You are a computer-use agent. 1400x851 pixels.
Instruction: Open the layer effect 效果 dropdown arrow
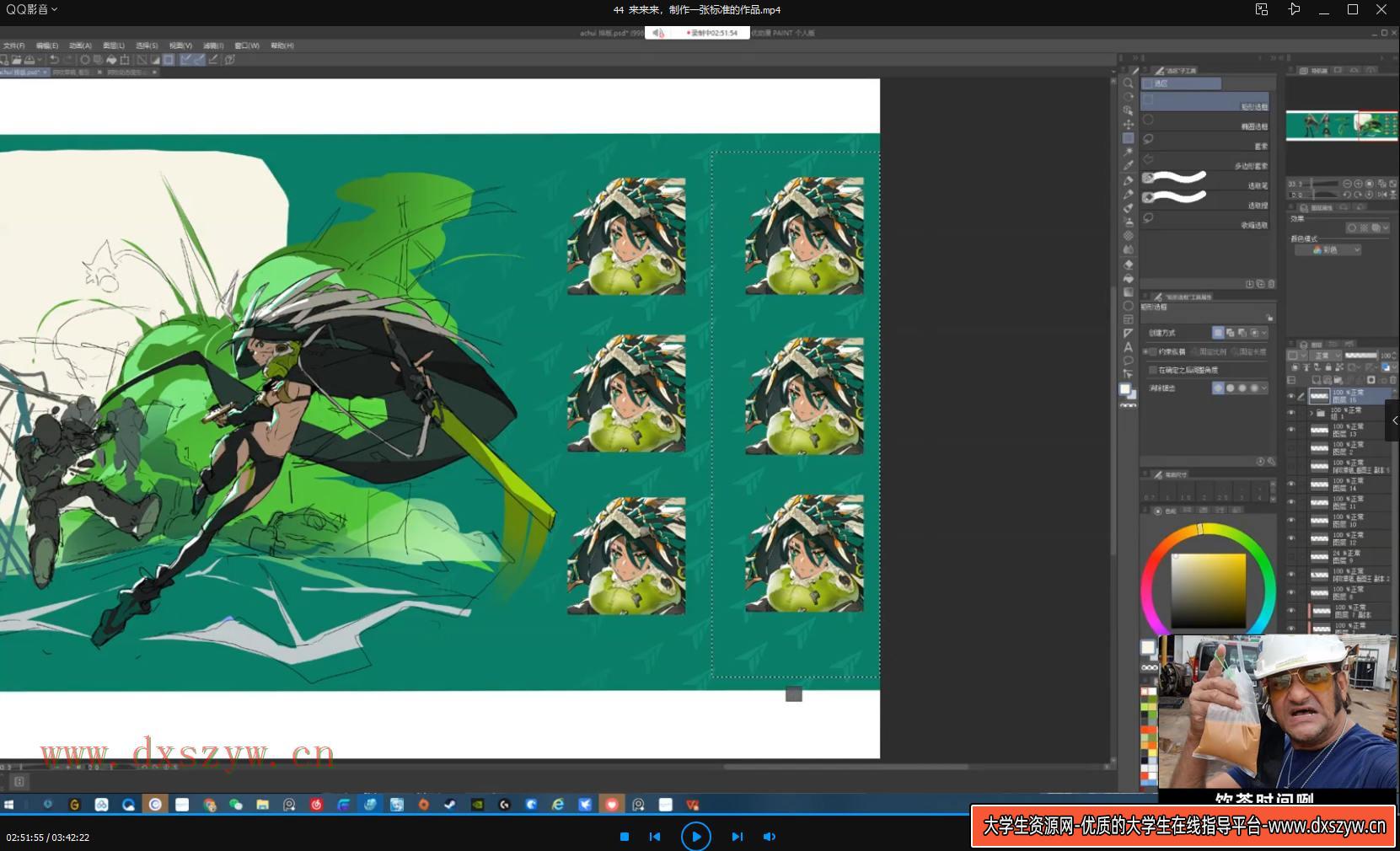click(x=1386, y=227)
